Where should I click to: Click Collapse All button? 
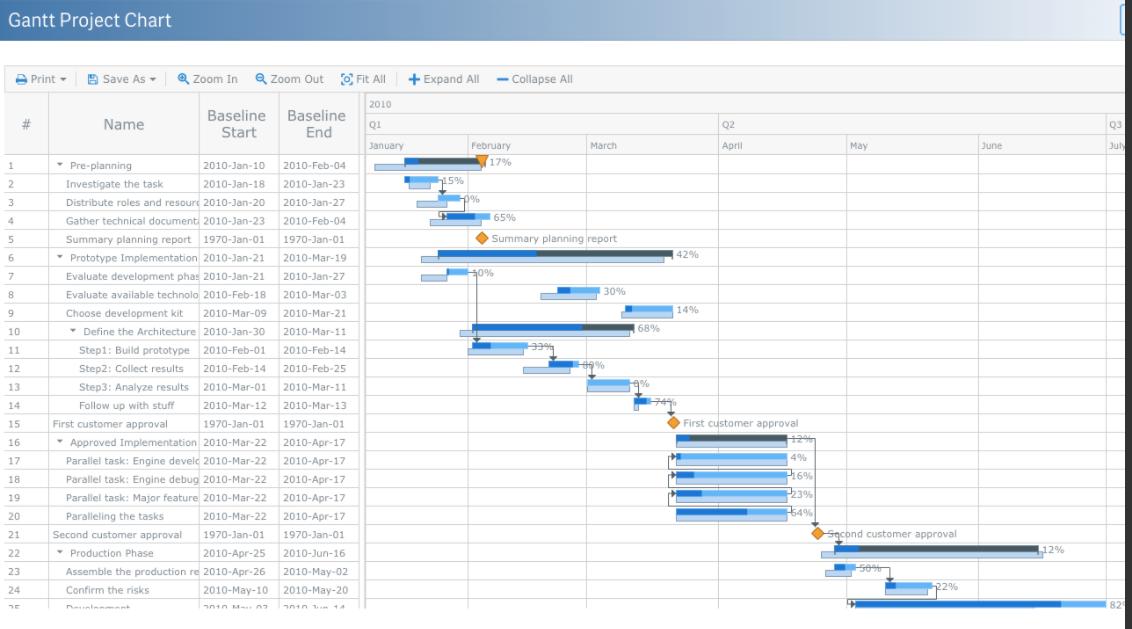[534, 79]
